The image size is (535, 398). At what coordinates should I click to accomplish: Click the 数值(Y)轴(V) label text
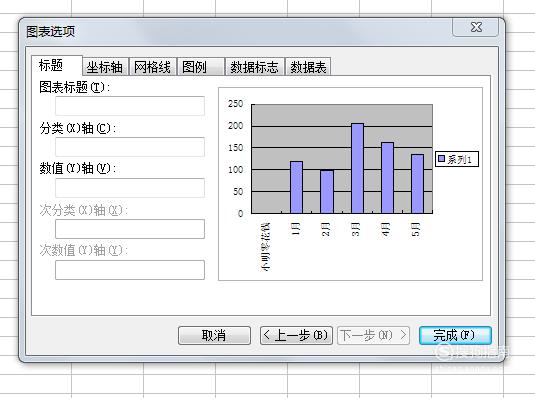coord(77,168)
